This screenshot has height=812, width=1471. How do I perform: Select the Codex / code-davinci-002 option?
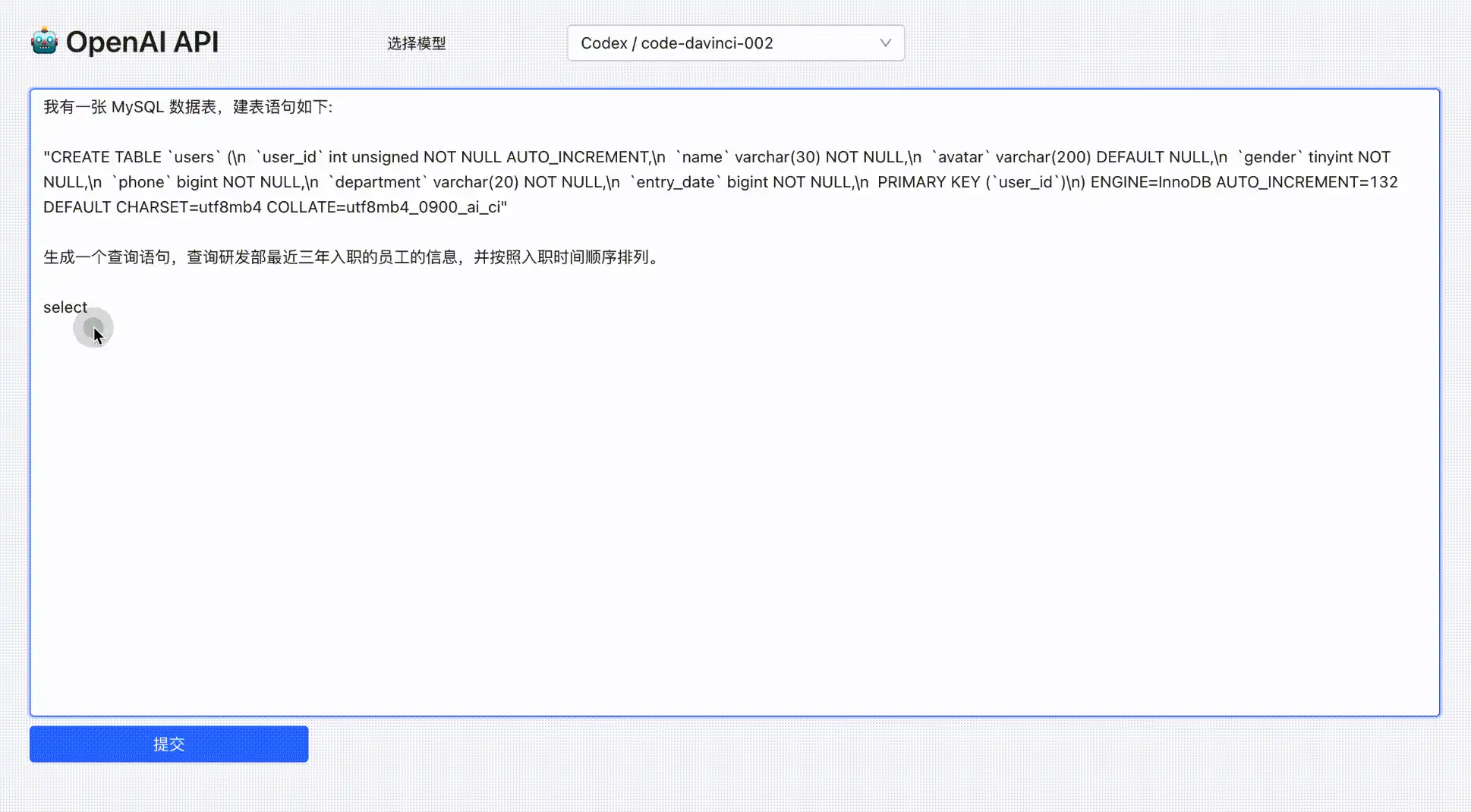coord(676,43)
